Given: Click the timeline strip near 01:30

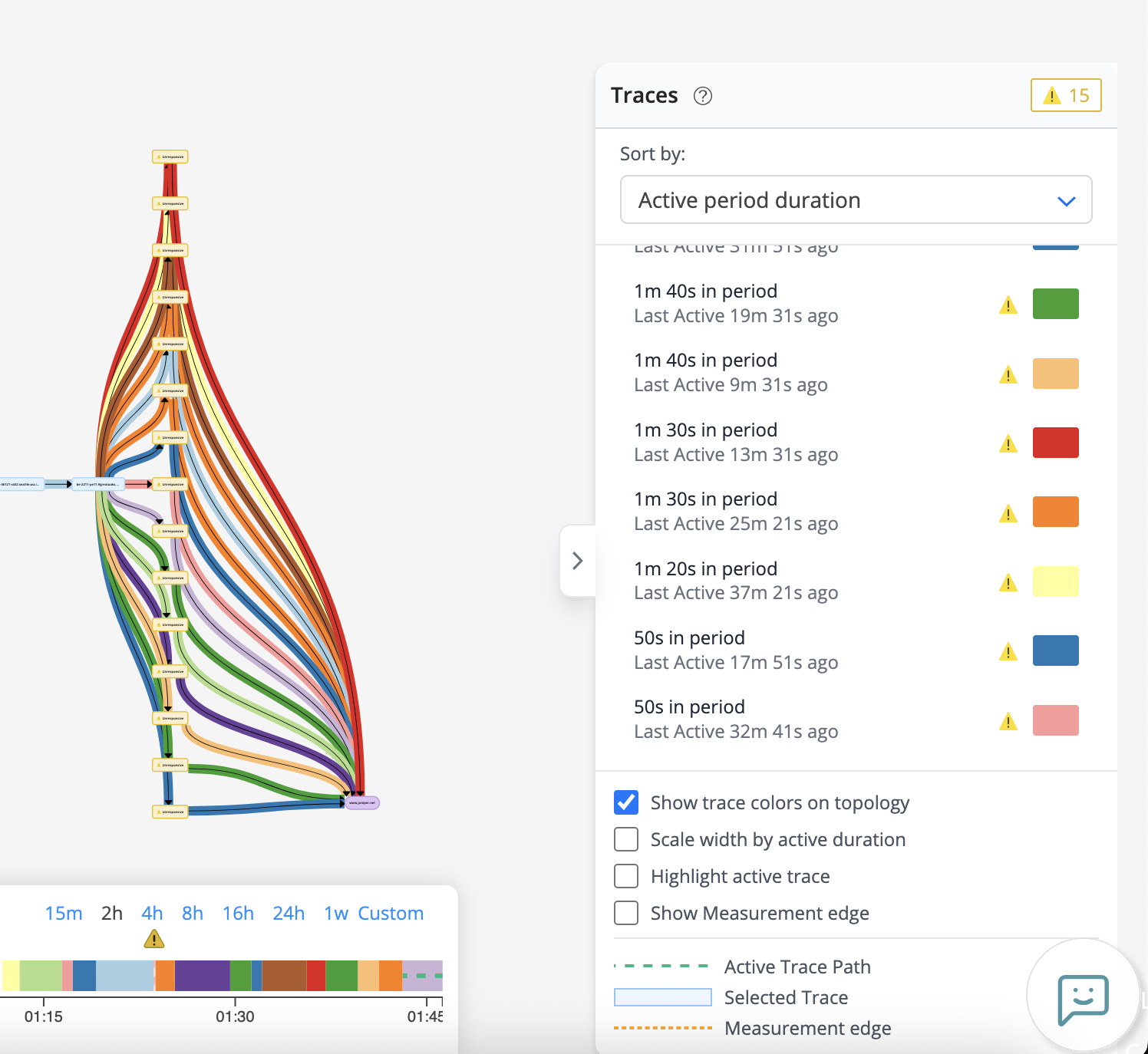Looking at the screenshot, I should 236,977.
